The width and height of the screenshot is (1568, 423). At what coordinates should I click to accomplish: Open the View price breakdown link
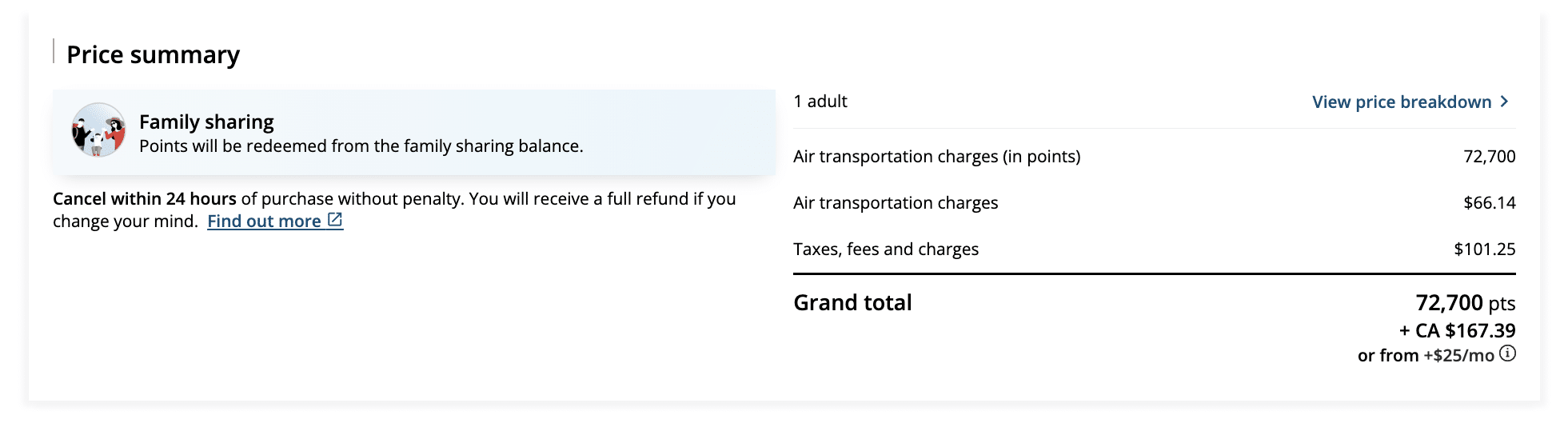(x=1401, y=102)
